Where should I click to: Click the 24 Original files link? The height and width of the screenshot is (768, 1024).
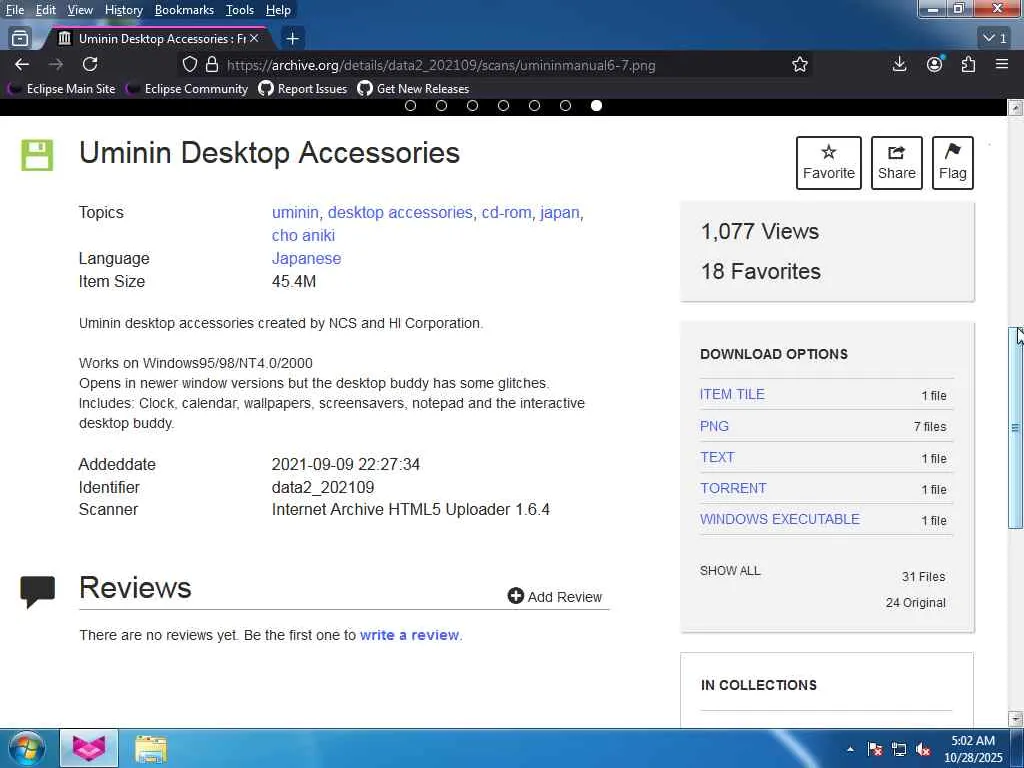point(916,602)
